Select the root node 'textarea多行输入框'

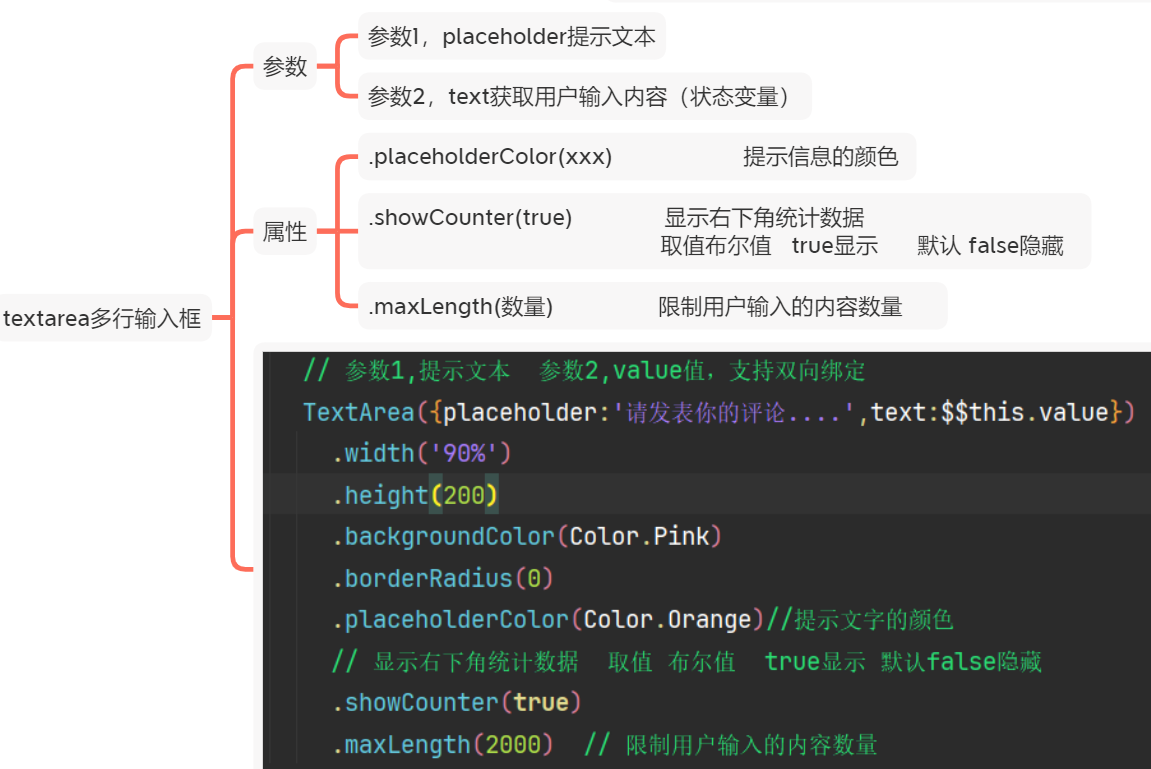pos(104,318)
